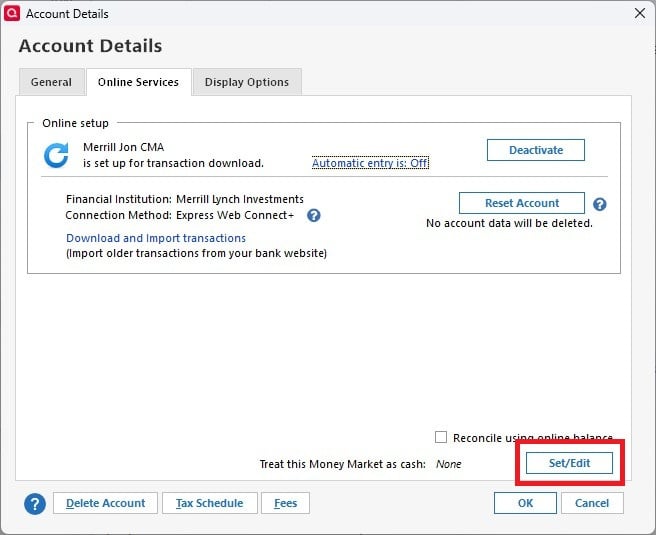Screen dimensions: 656x535
Task: Dismiss dialog with Cancel button
Action: [592, 503]
